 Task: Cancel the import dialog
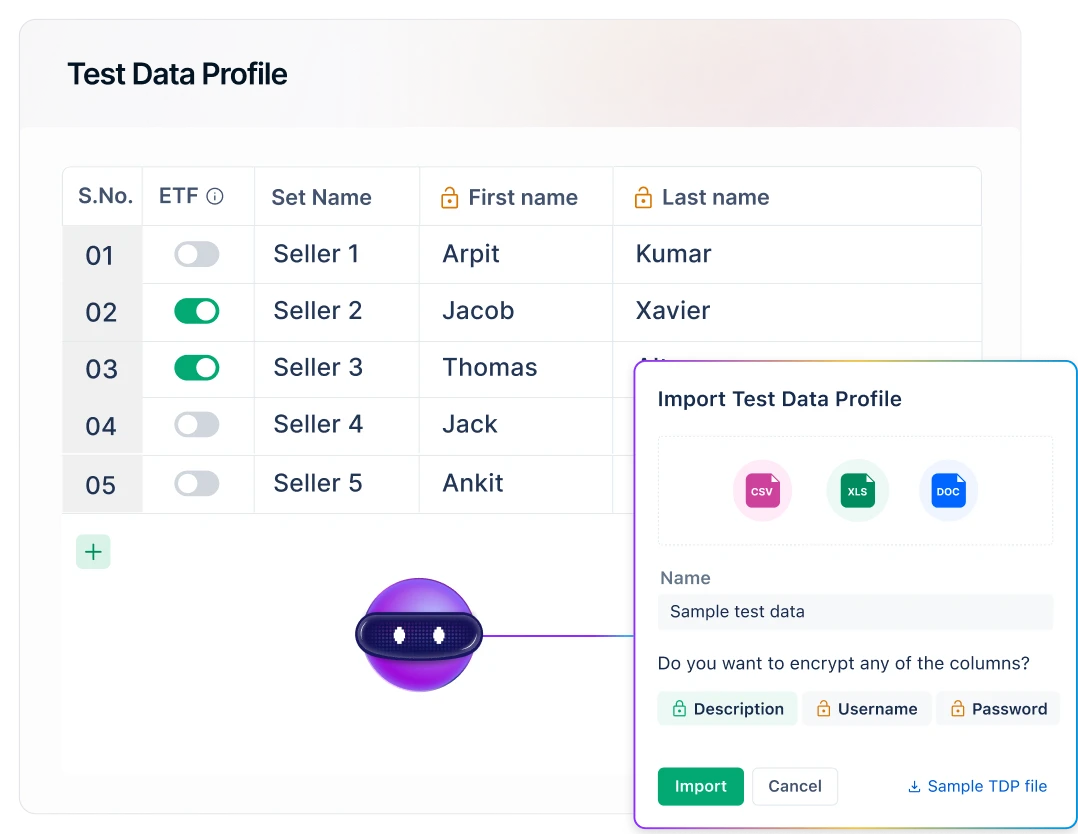pyautogui.click(x=795, y=786)
